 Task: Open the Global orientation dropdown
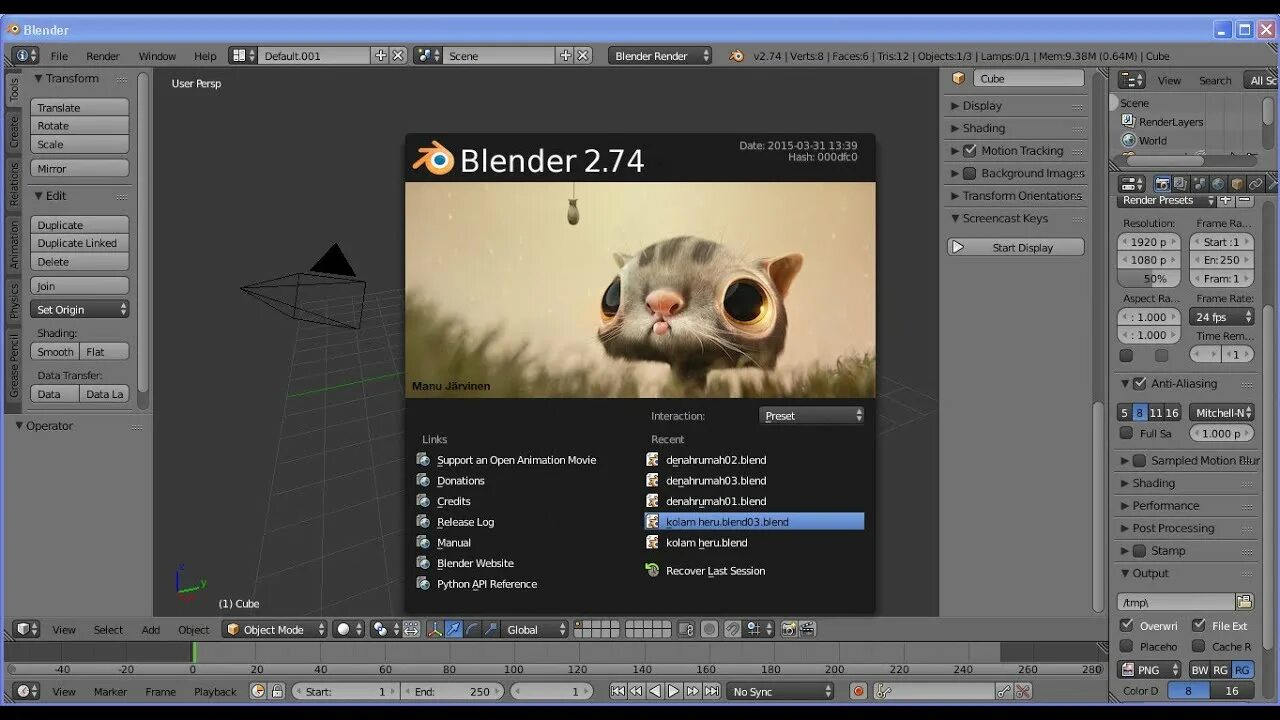(x=535, y=629)
